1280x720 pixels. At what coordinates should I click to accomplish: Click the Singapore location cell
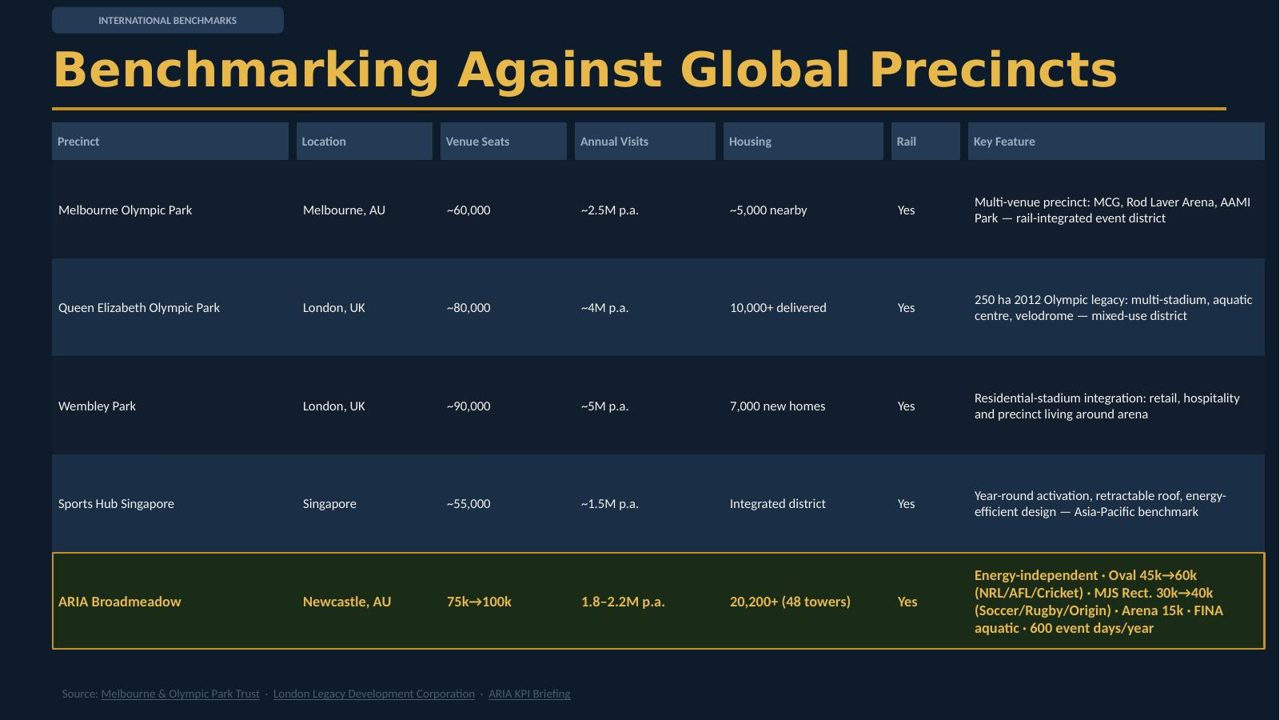330,504
